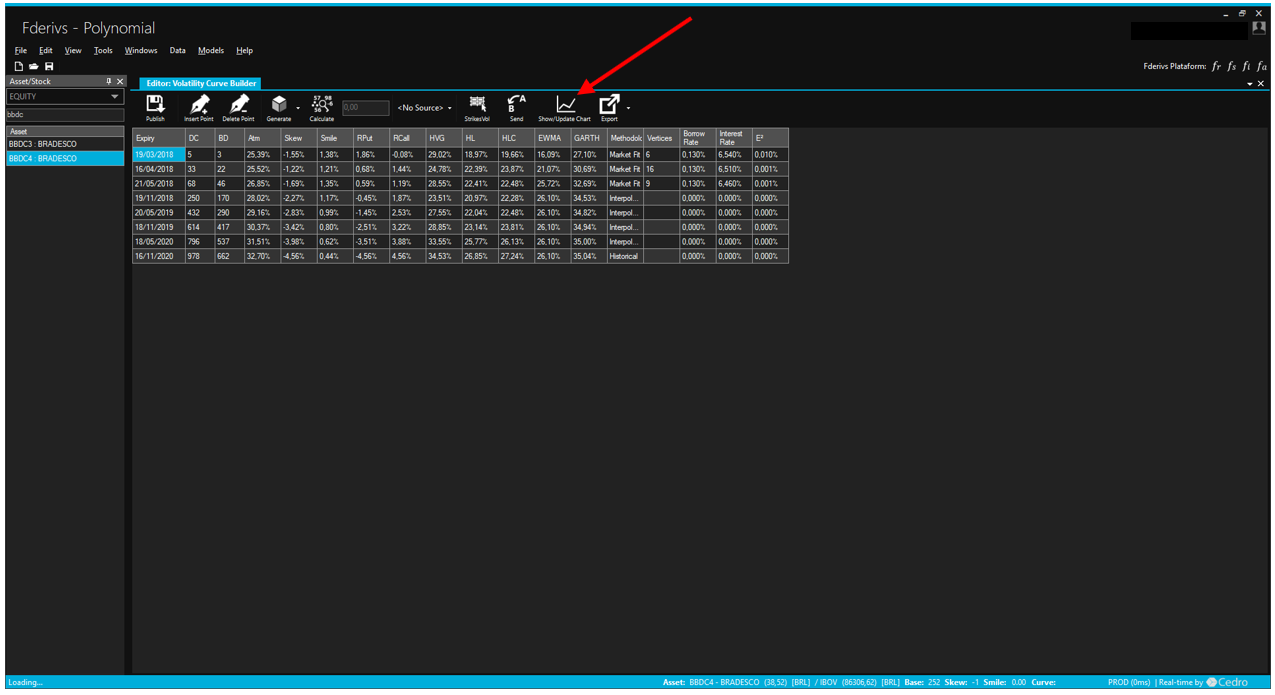Toggle the Asset/Stock panel pin
Screen dimensions: 1275x695
[109, 82]
